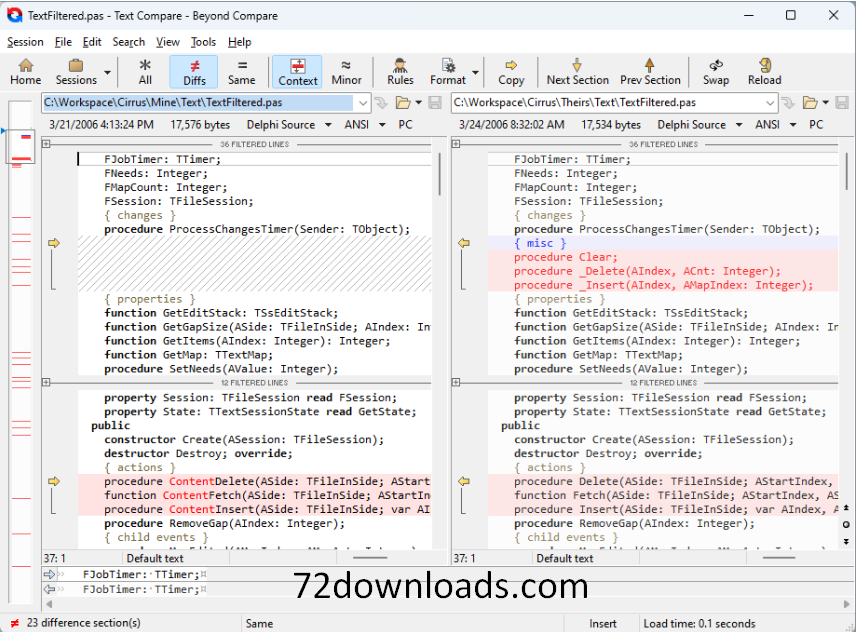This screenshot has width=856, height=632.
Task: Open the Session menu
Action: (x=25, y=42)
